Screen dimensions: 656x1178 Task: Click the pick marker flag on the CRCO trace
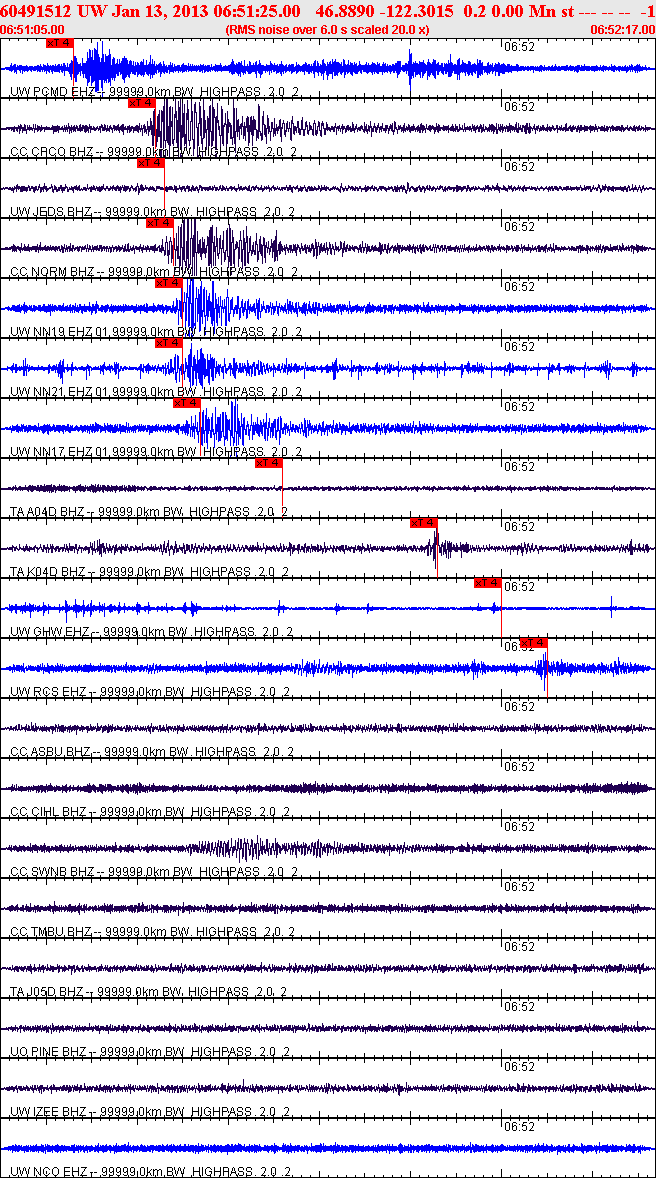[141, 103]
